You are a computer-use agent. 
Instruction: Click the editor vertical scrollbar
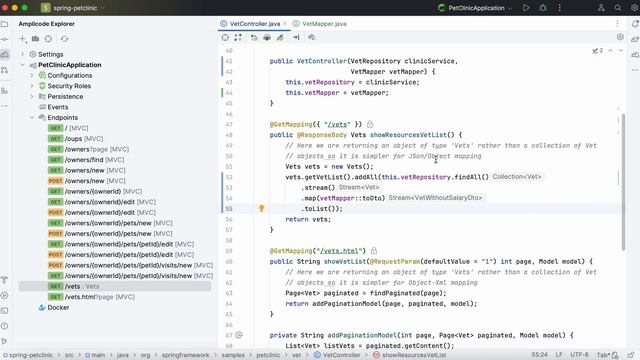coord(623,182)
